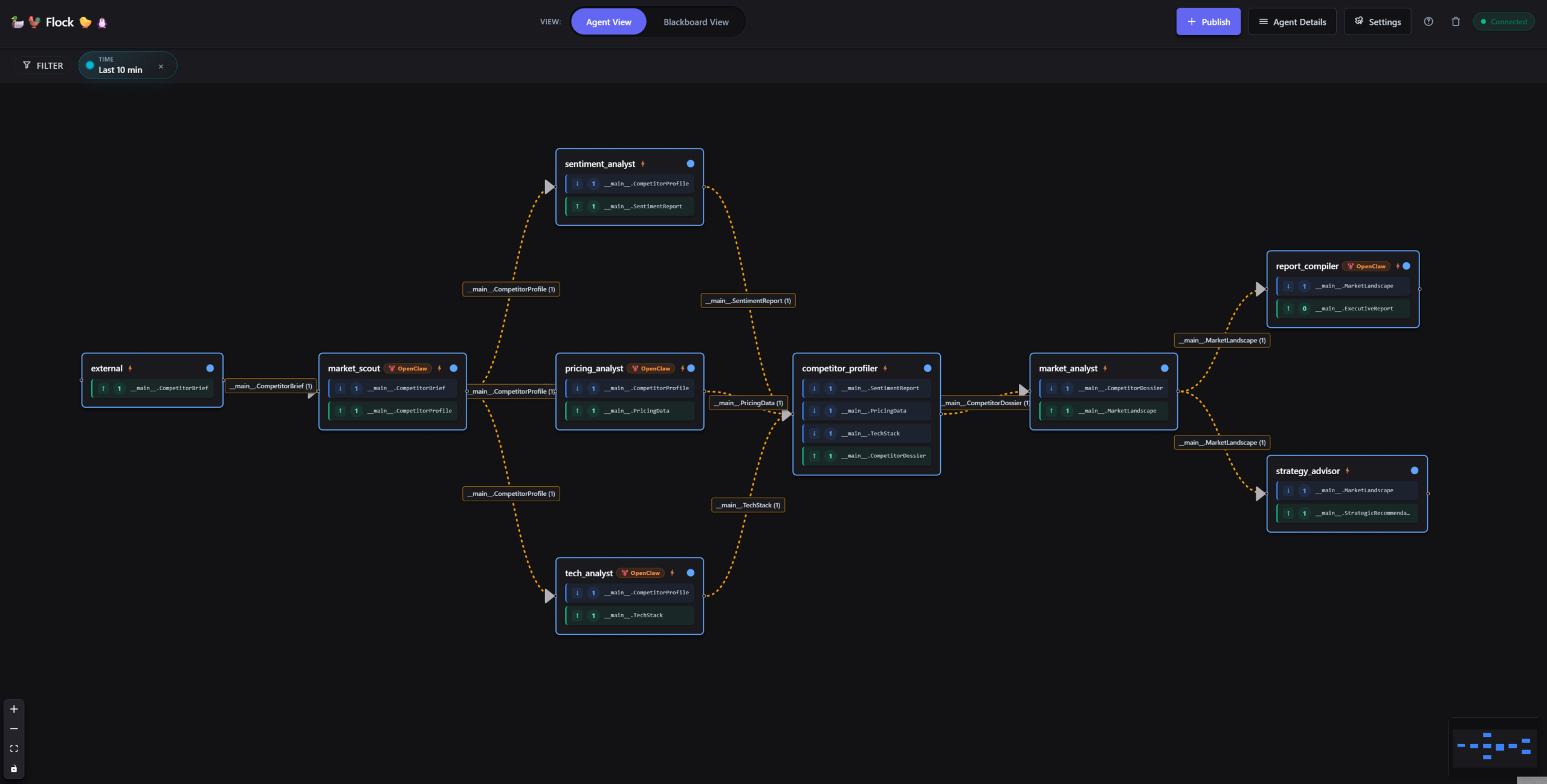Zoom in with the plus control
1547x784 pixels.
[x=14, y=709]
